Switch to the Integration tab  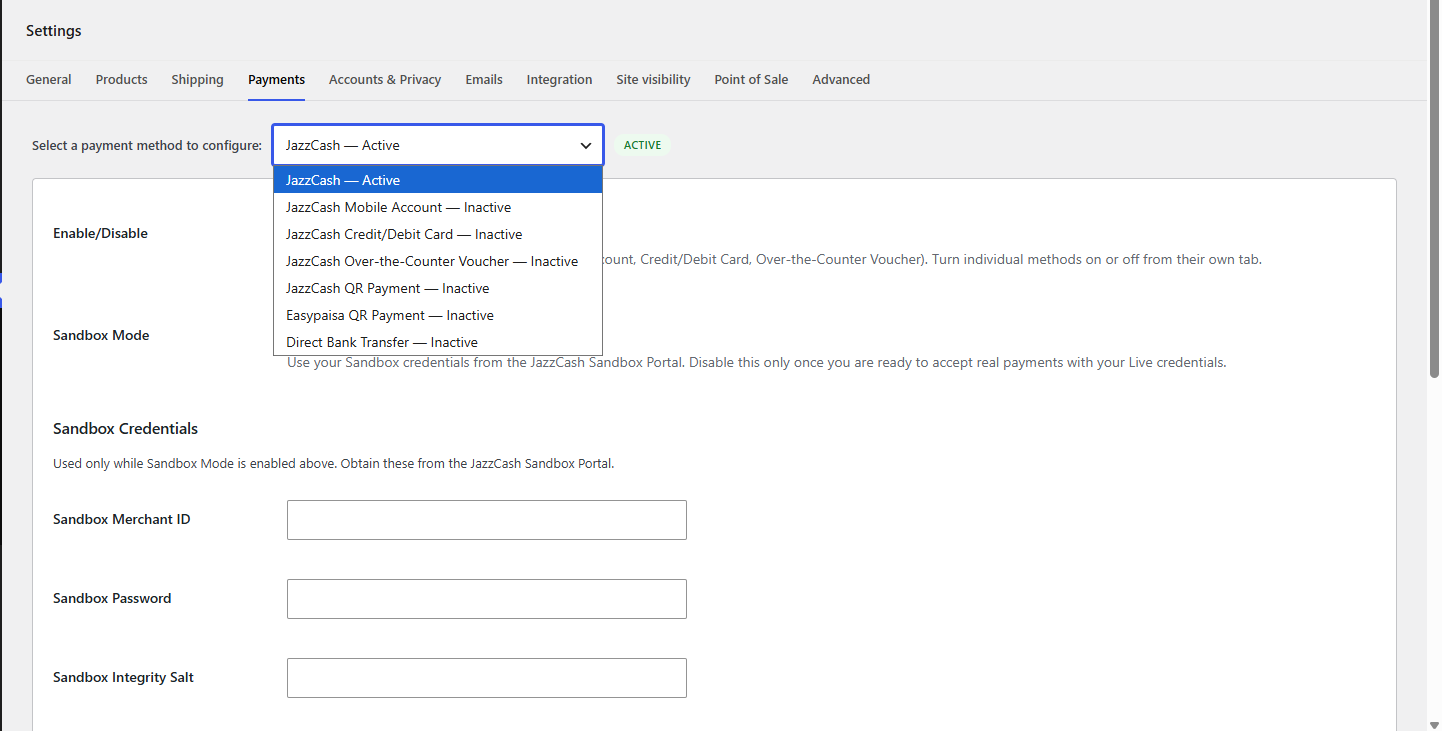(559, 80)
